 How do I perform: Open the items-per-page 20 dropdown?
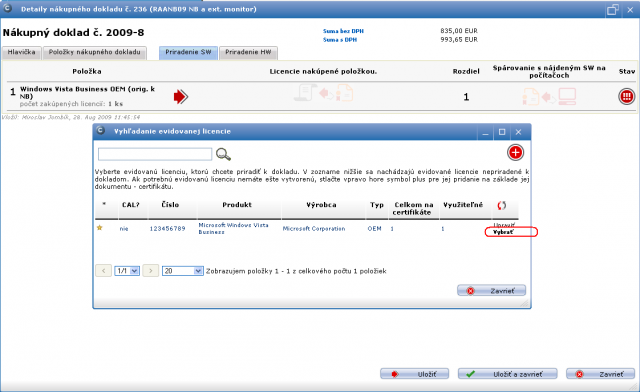click(182, 271)
